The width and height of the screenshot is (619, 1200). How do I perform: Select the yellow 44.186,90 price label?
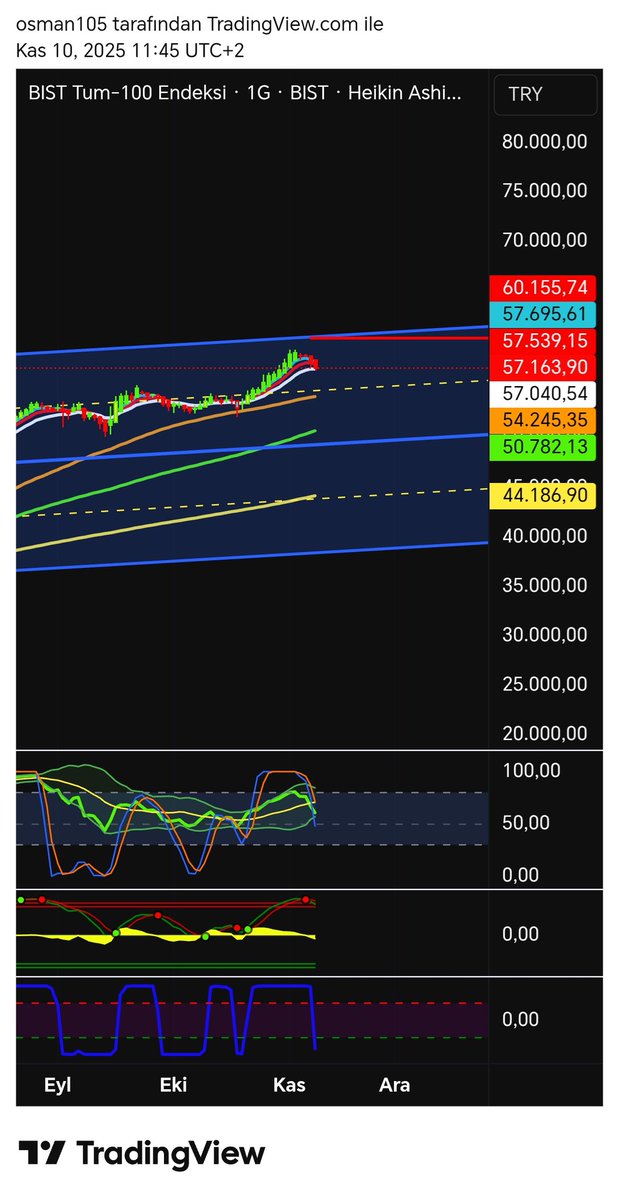click(543, 496)
